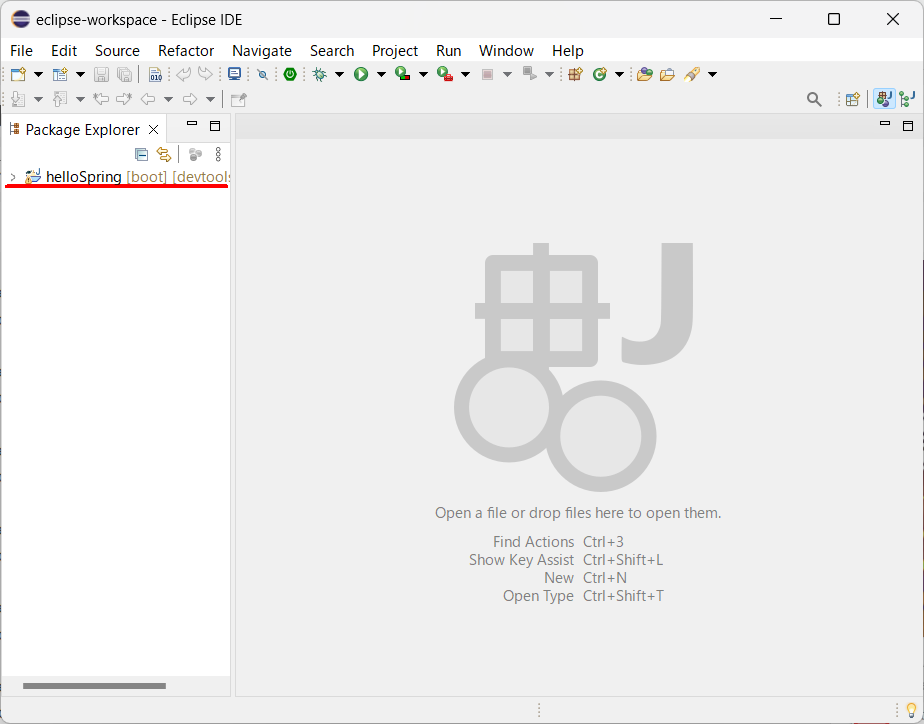The height and width of the screenshot is (724, 924).
Task: Activate the Java perspective button
Action: pyautogui.click(x=884, y=99)
